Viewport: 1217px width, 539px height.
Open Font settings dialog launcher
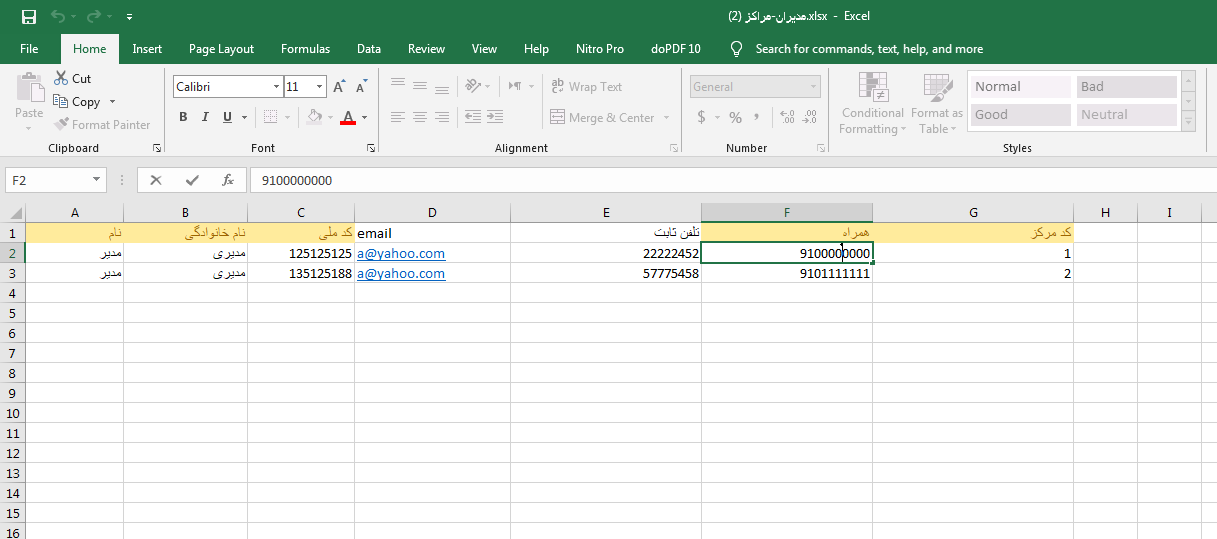371,148
